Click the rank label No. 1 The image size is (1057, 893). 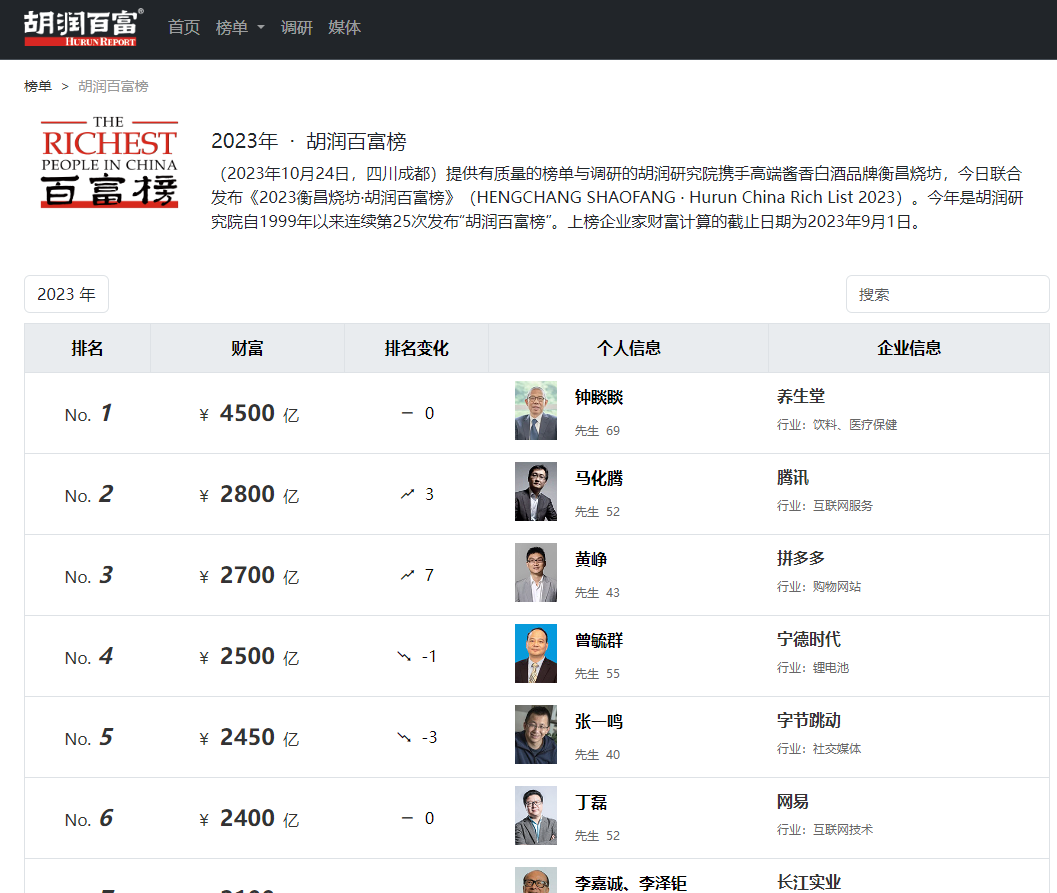88,413
